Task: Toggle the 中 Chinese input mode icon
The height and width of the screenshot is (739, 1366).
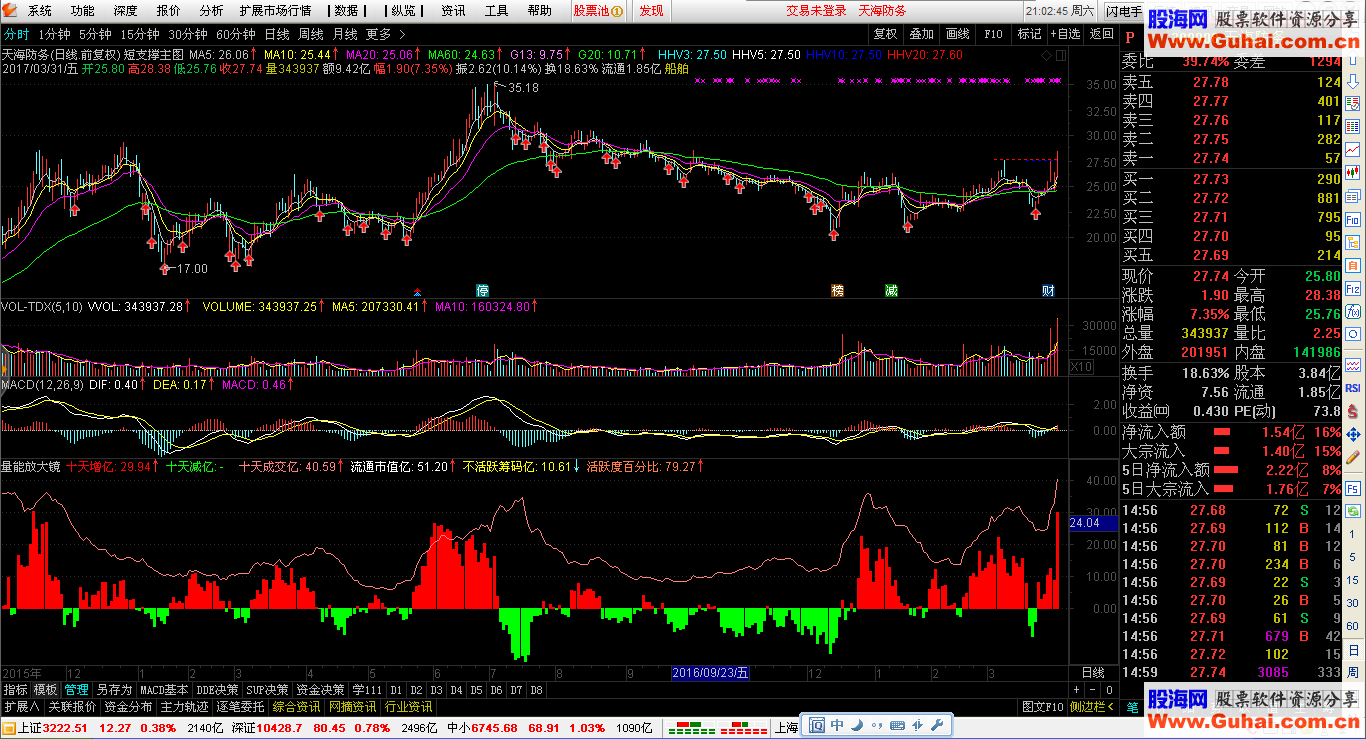Action: click(x=837, y=725)
